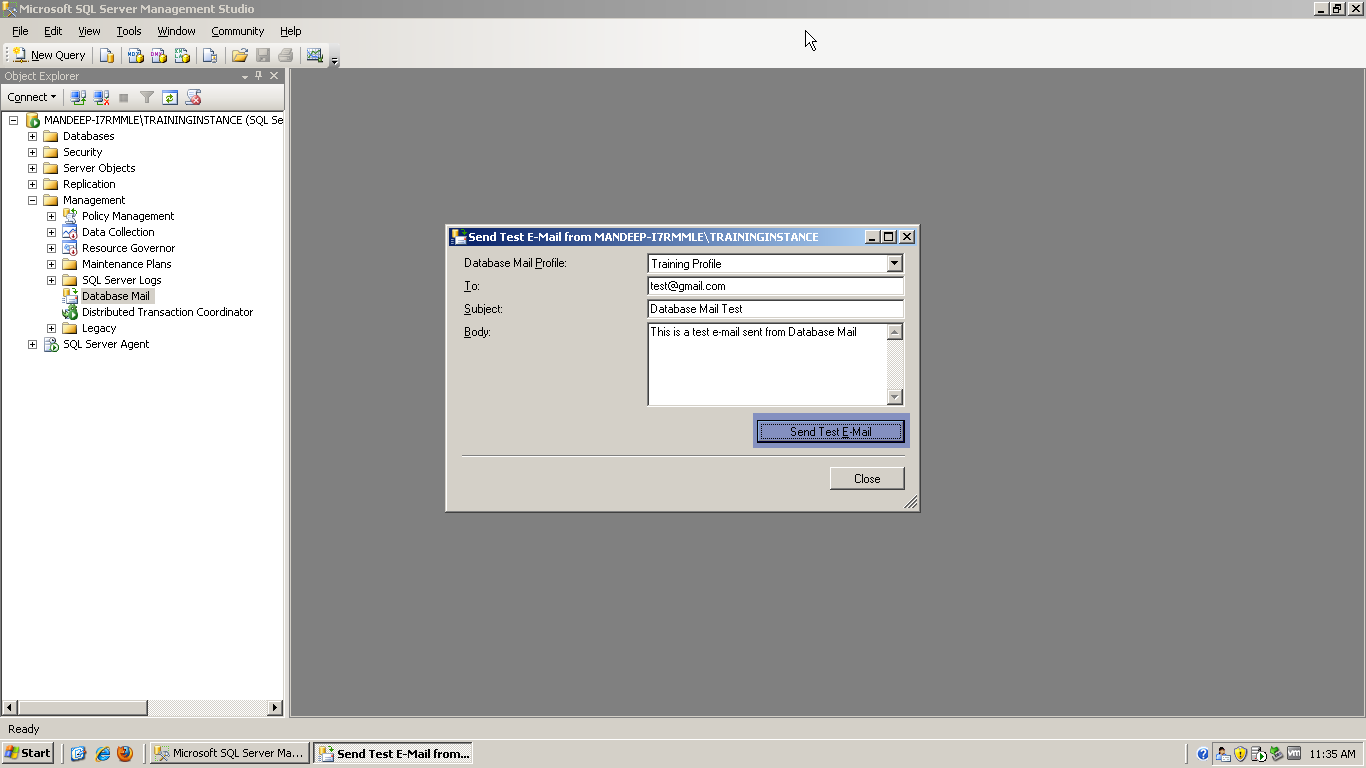
Task: Click the Body scrollbar down arrow
Action: click(x=895, y=397)
